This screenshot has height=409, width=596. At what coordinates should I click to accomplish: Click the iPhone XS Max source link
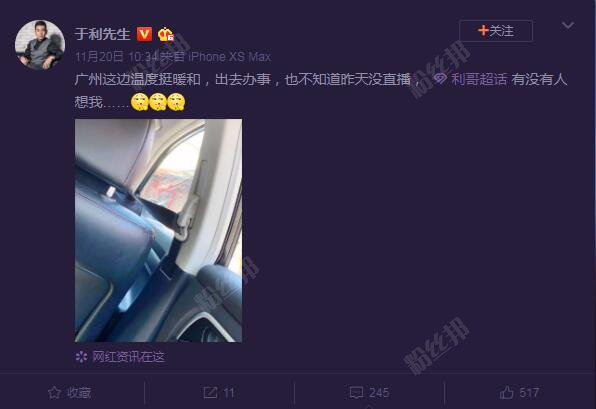(230, 57)
